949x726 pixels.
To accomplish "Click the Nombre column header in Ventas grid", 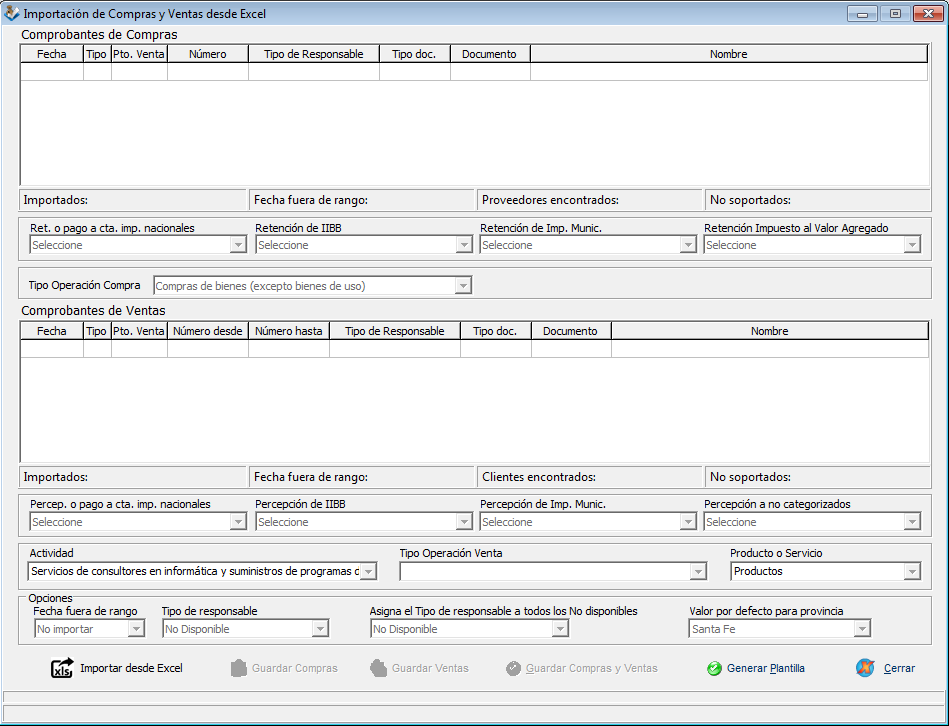I will tap(769, 331).
